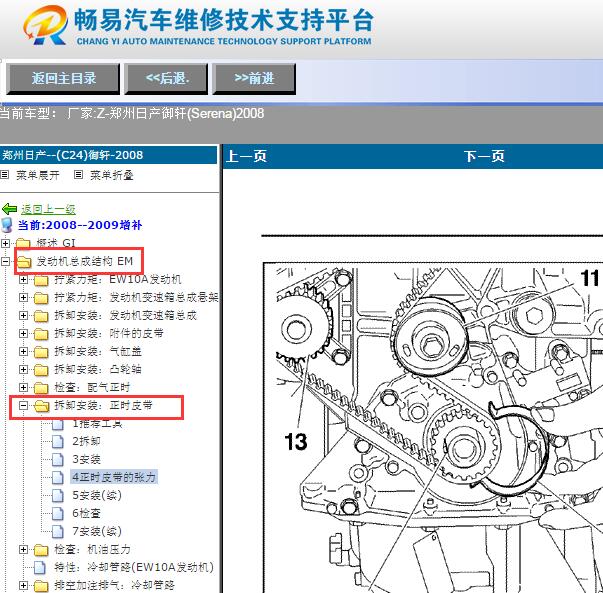Click the 返回主目录 button
This screenshot has height=593, width=603.
coord(63,78)
